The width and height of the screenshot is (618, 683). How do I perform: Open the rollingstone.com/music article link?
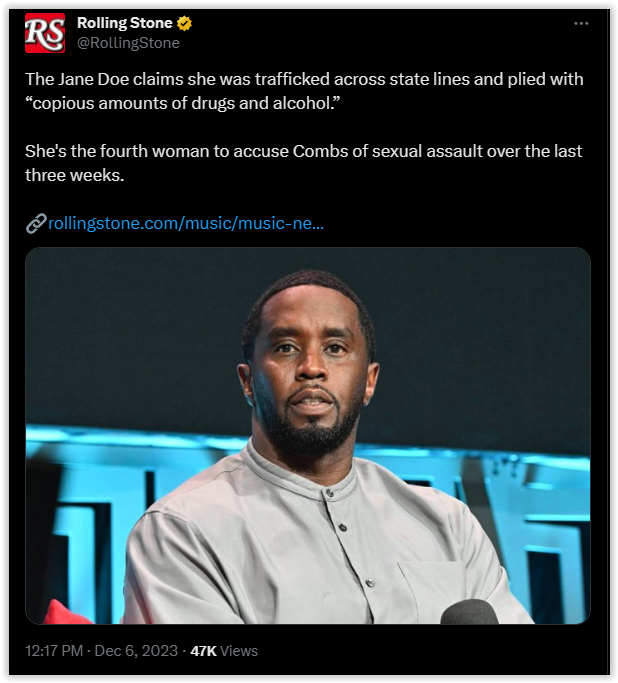point(186,223)
